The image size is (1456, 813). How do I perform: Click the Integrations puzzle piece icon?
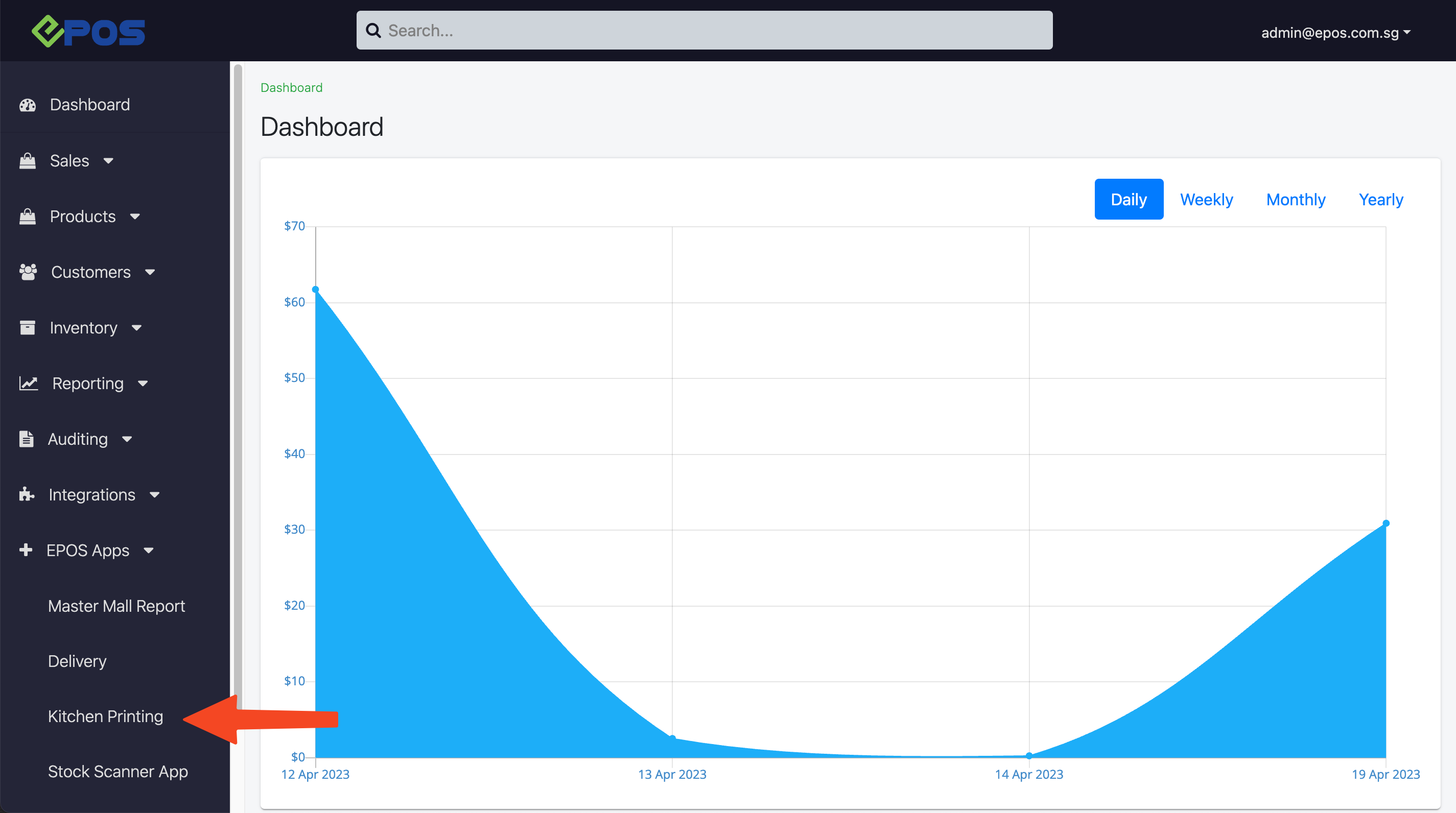(27, 494)
